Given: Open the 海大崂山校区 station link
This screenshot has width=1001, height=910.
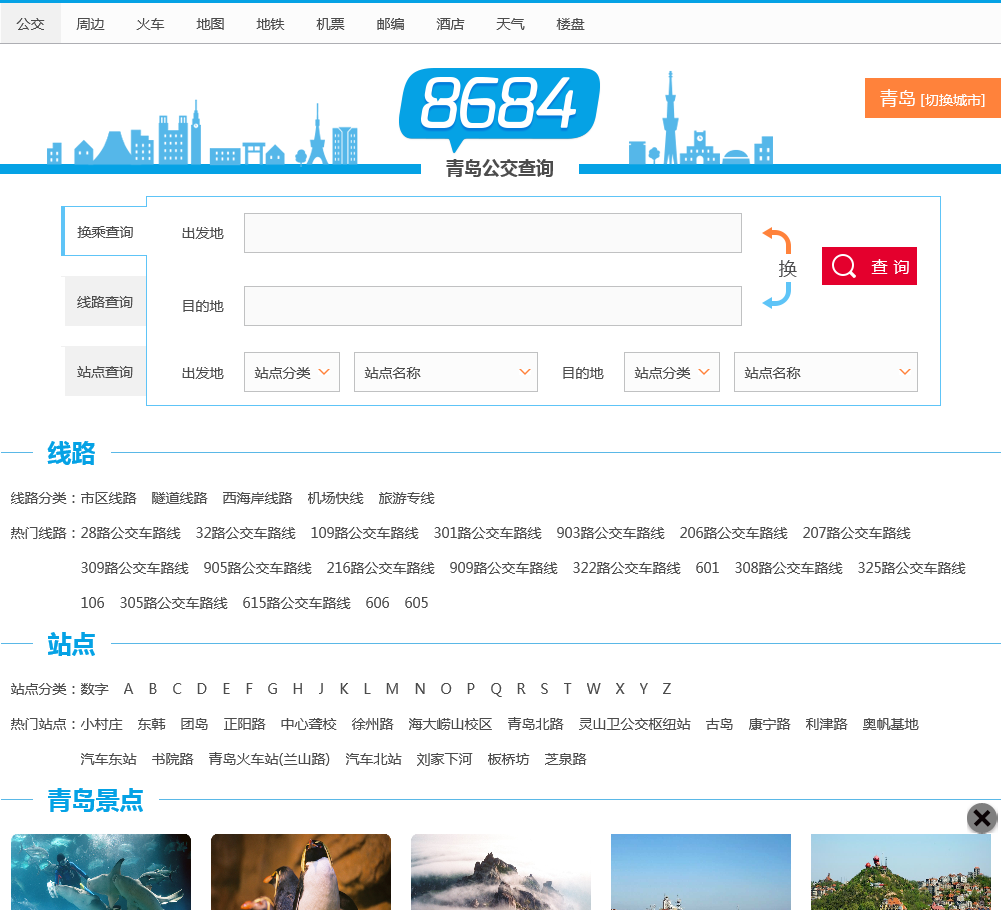Looking at the screenshot, I should 450,724.
